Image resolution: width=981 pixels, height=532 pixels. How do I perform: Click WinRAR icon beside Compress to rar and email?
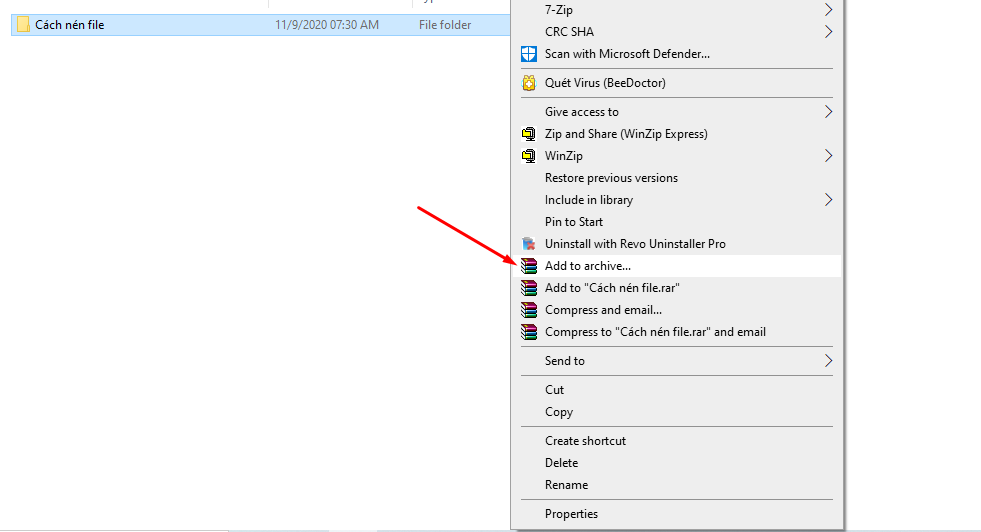[529, 332]
